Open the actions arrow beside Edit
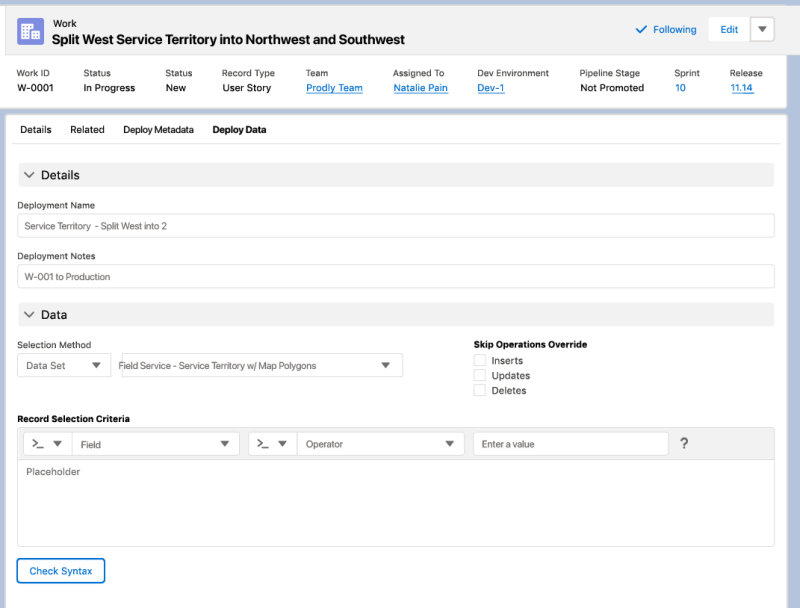The width and height of the screenshot is (800, 608). 762,29
